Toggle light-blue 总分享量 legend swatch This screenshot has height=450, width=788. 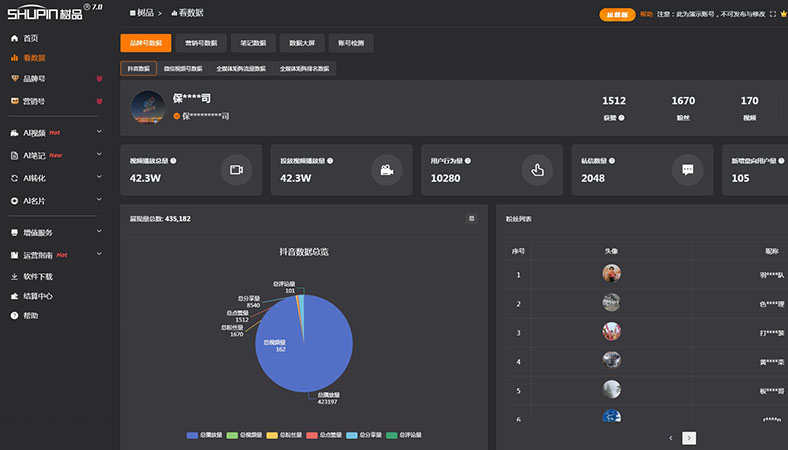click(352, 435)
